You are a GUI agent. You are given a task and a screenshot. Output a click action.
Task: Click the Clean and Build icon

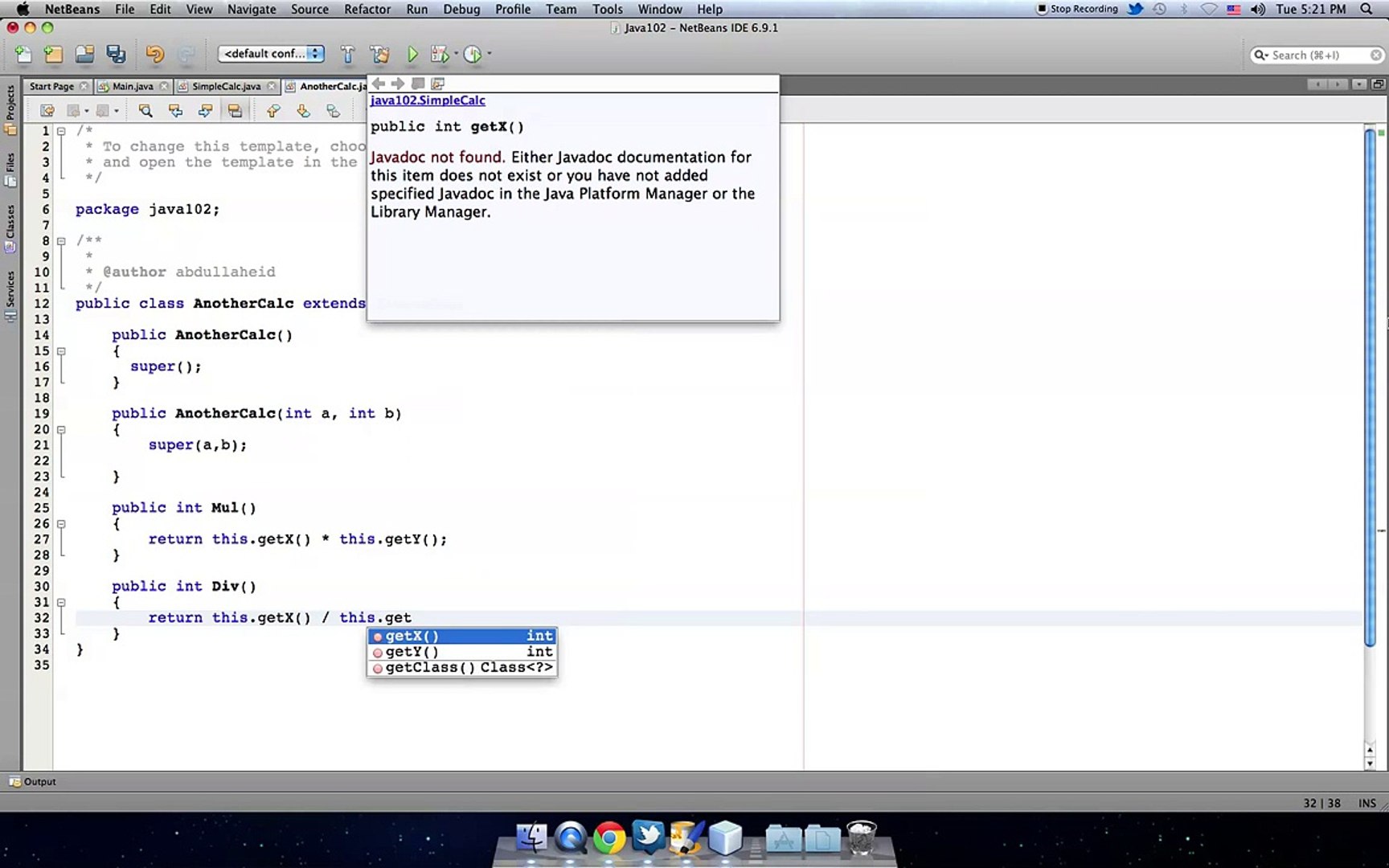click(379, 54)
